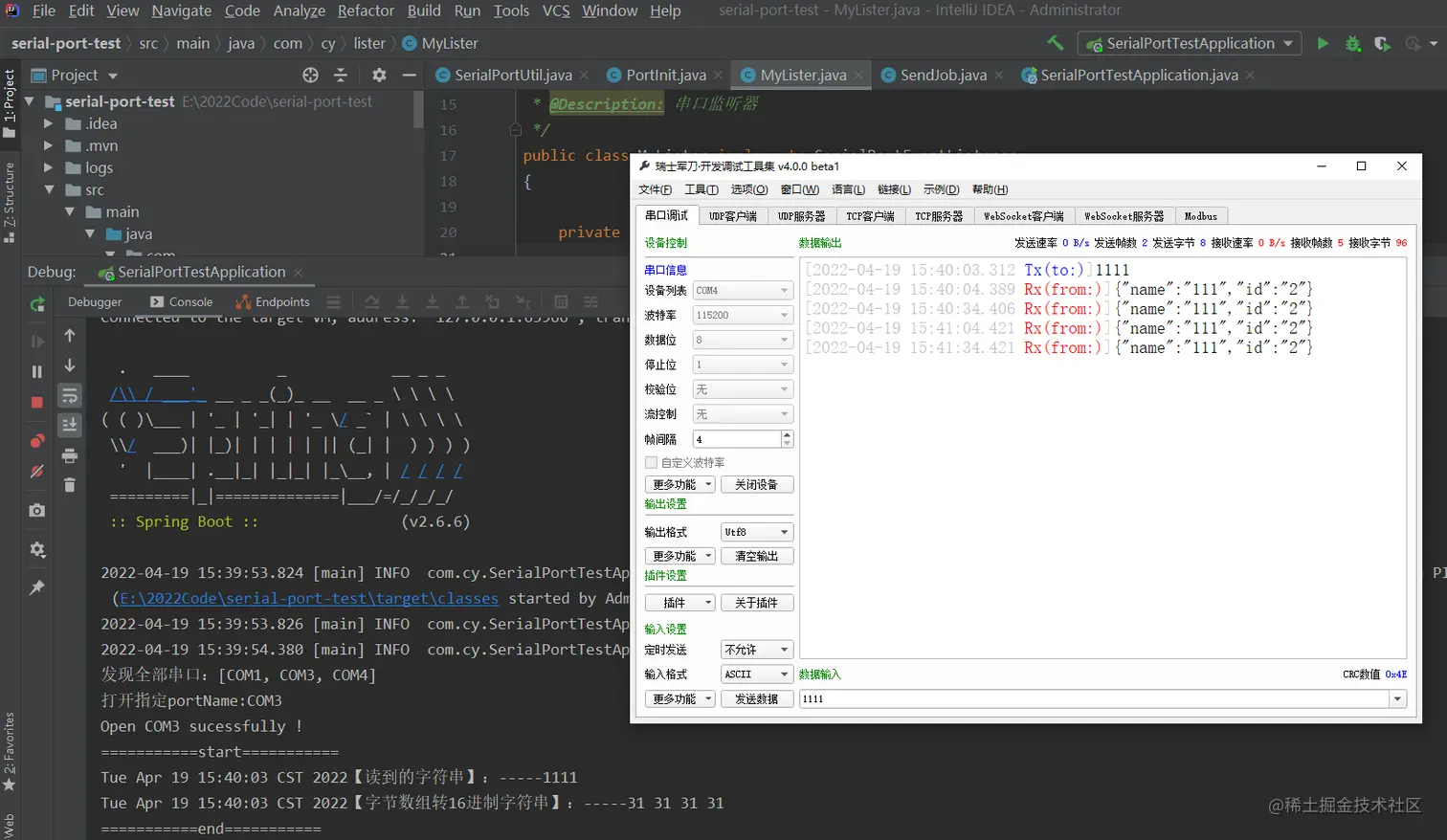Open the 输入格式 ASCII dropdown
This screenshot has height=840, width=1447.
(x=757, y=674)
